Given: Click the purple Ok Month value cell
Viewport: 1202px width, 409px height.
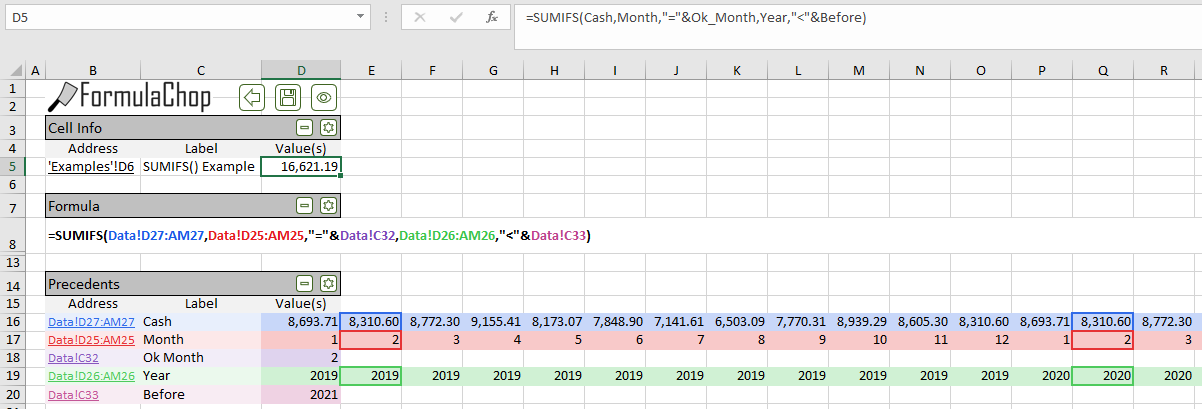Looking at the screenshot, I should click(x=301, y=358).
